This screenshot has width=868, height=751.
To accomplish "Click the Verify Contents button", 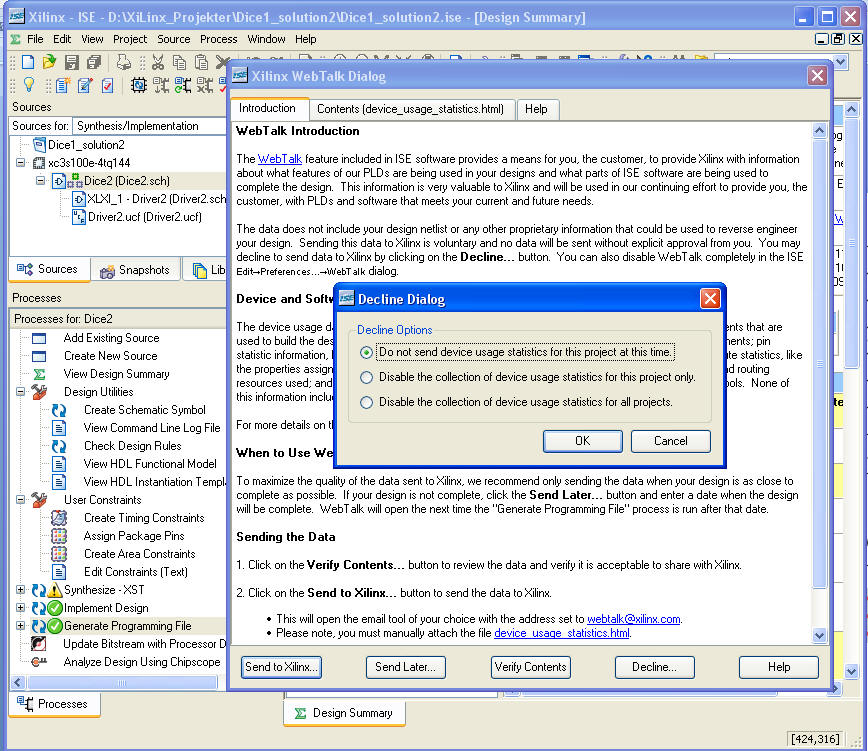I will [x=530, y=667].
